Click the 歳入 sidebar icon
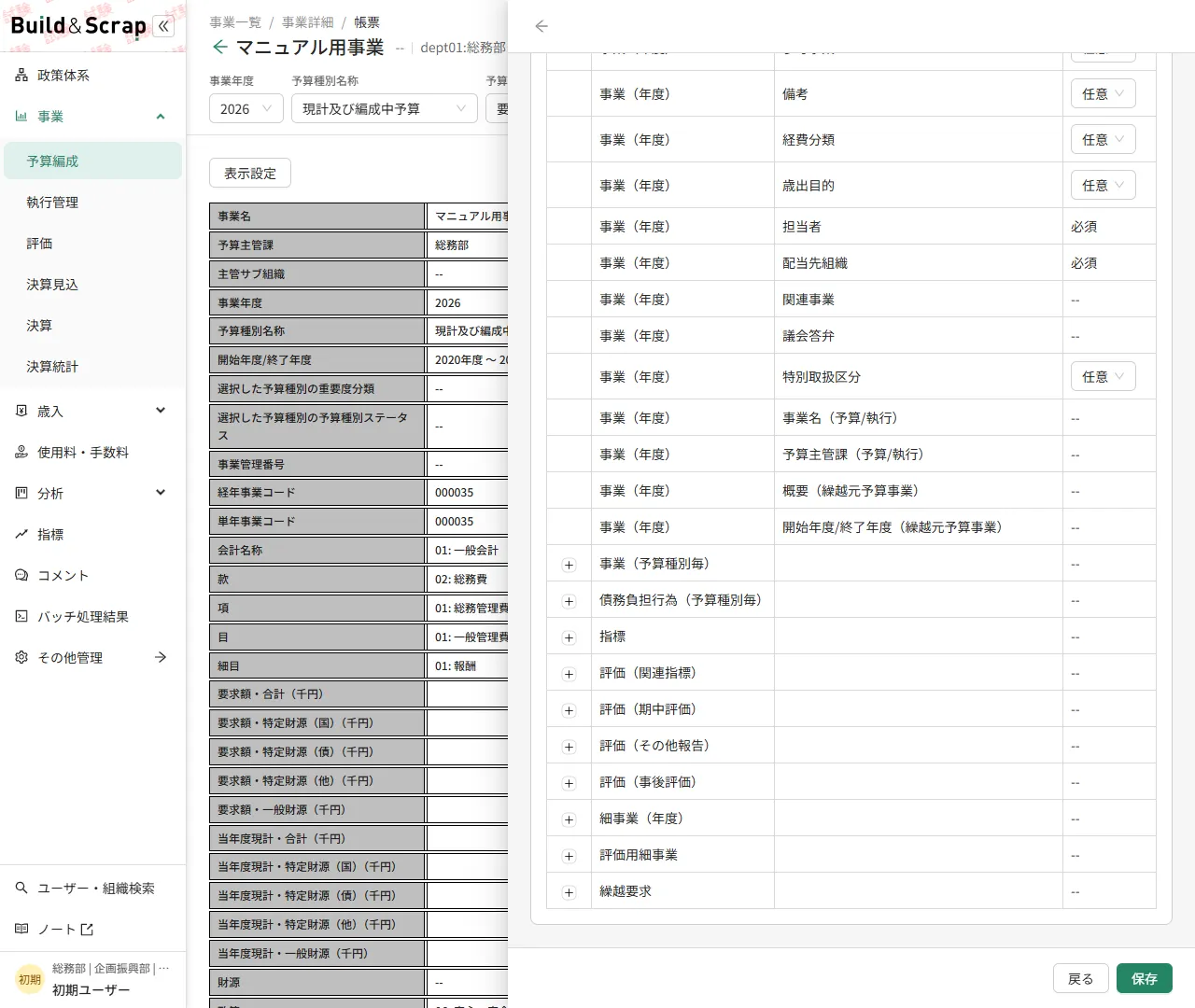The width and height of the screenshot is (1195, 1008). (x=21, y=412)
